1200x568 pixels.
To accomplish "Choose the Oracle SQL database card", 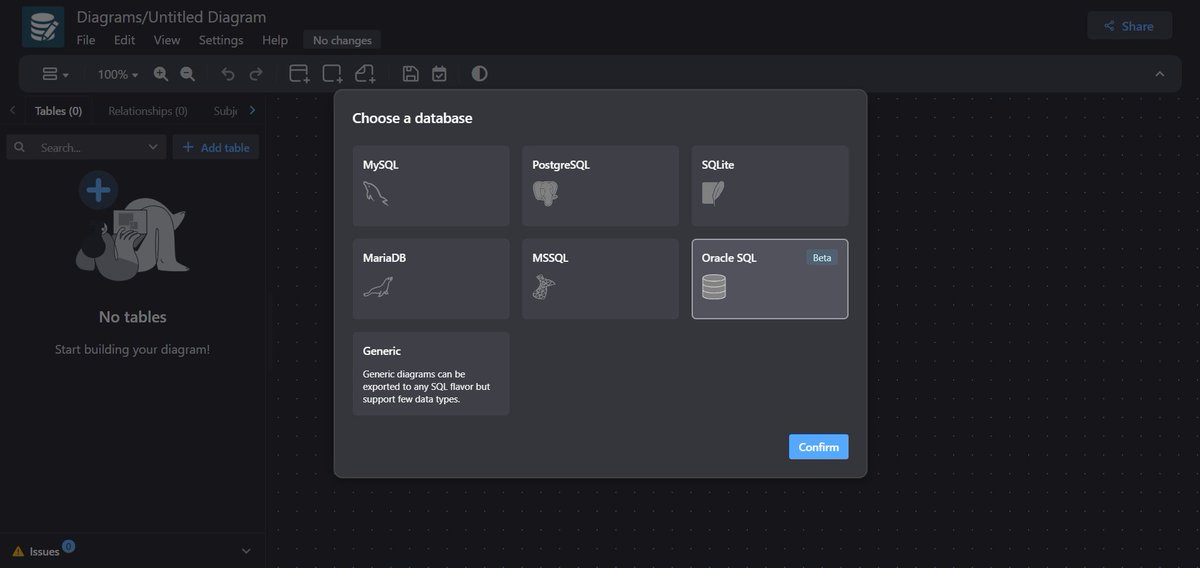I will (x=770, y=279).
